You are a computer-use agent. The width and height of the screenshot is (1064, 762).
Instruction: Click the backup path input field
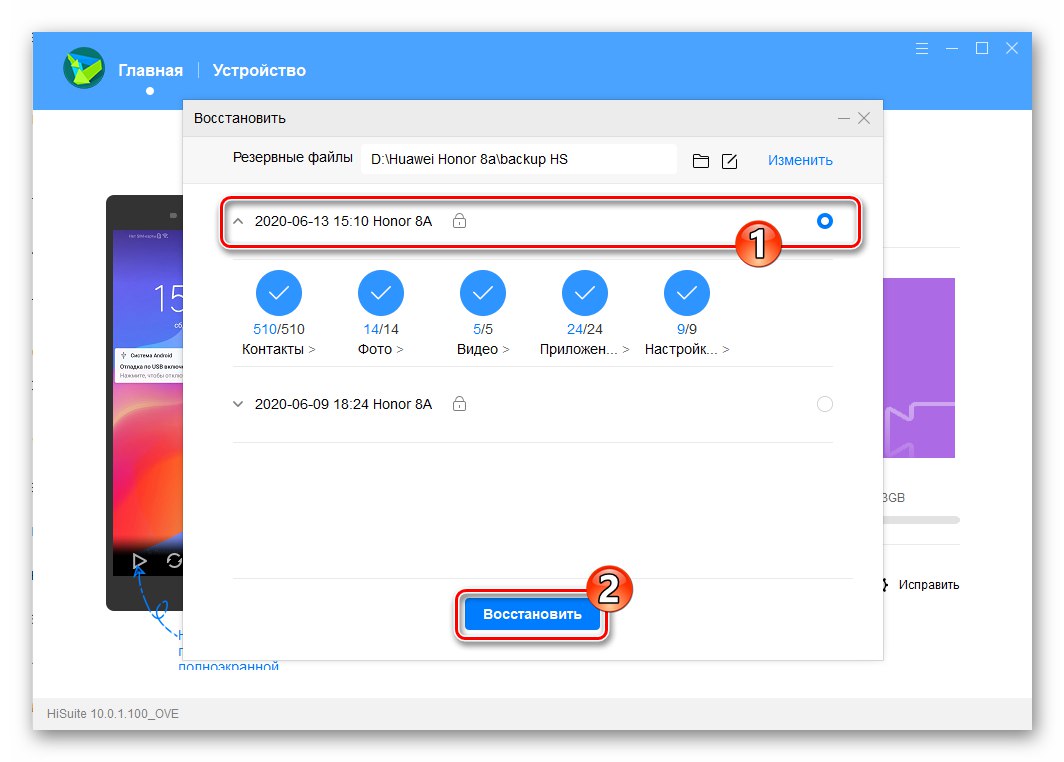point(519,159)
